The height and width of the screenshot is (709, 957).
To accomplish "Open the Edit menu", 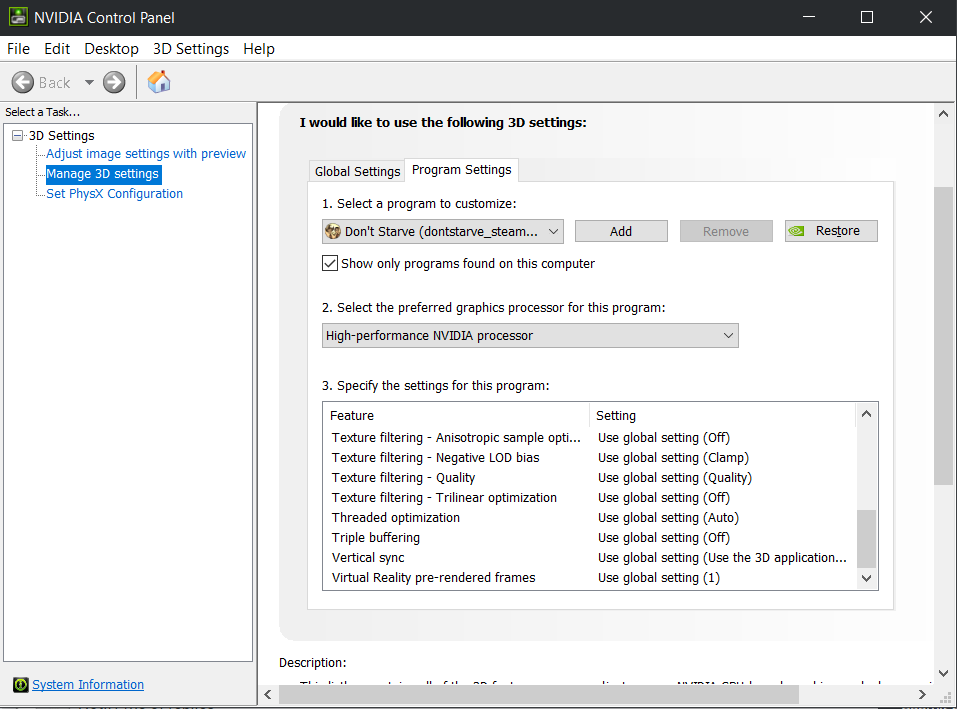I will (x=57, y=49).
